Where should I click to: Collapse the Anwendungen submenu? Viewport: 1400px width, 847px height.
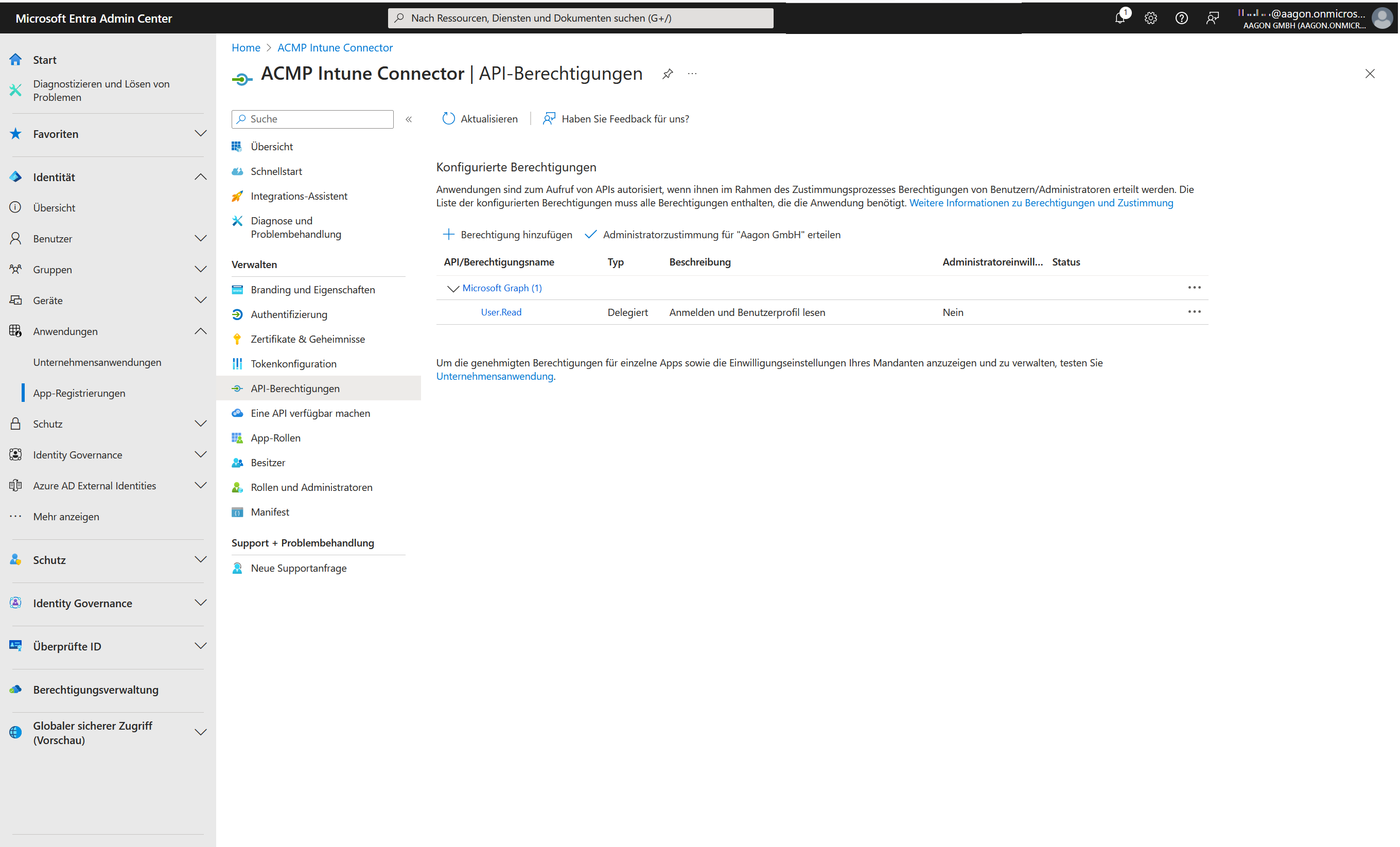click(200, 331)
